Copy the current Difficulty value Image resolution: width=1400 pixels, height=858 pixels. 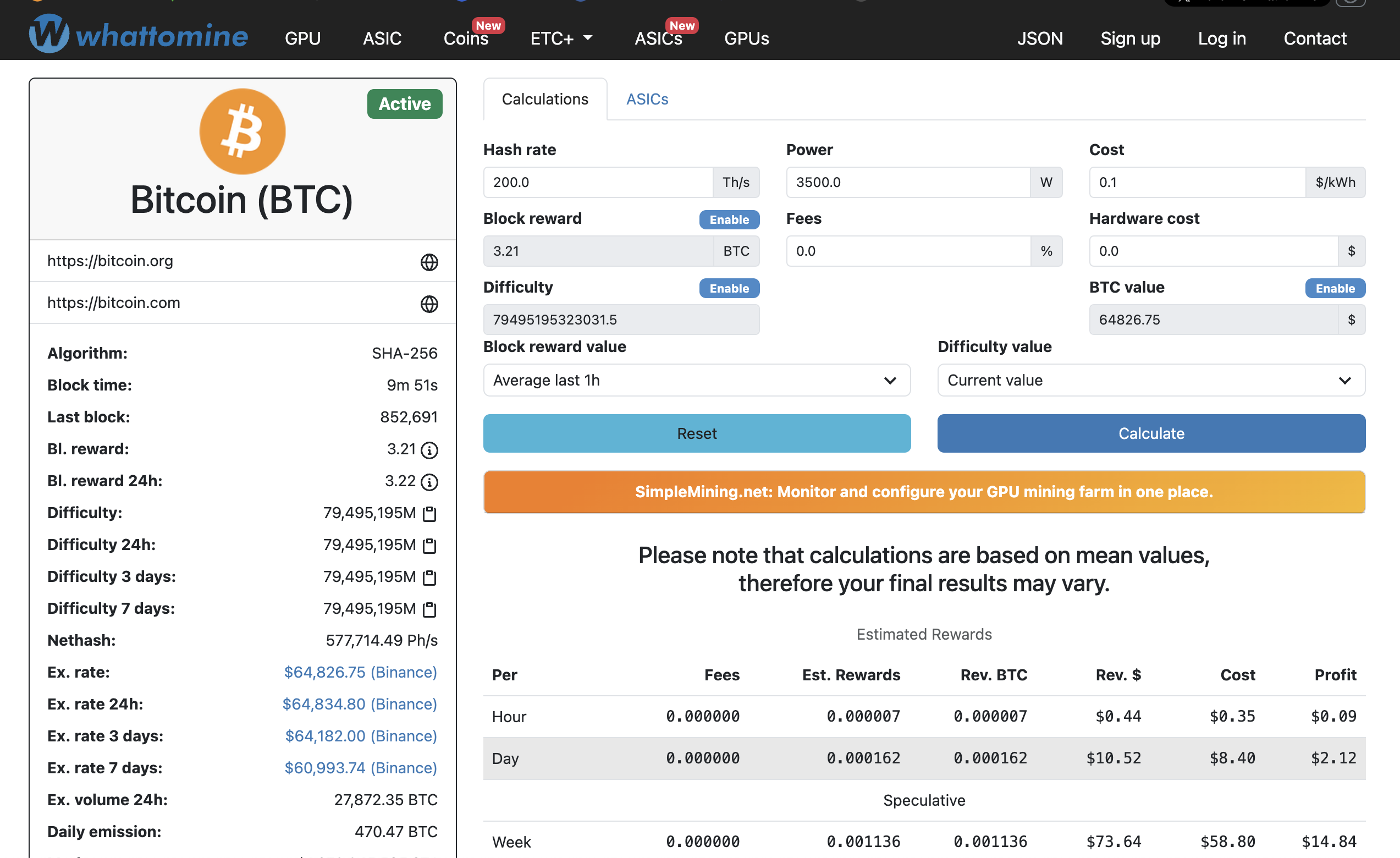(430, 514)
